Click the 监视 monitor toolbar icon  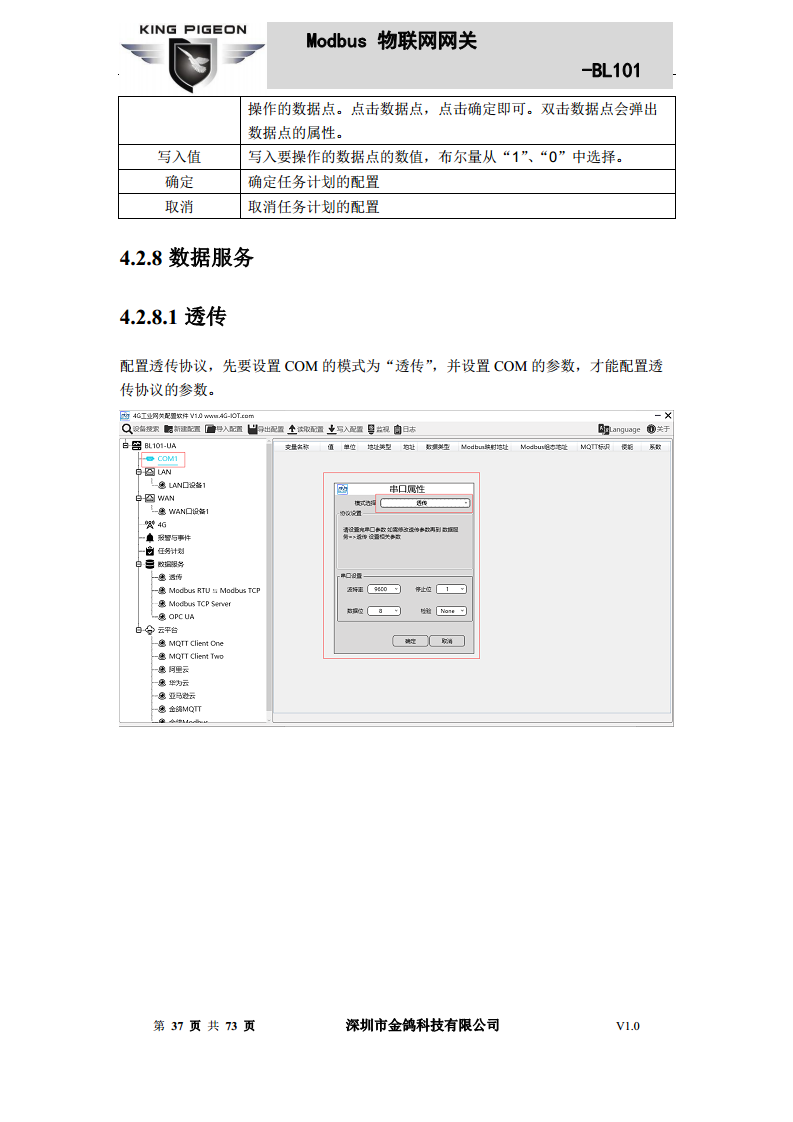(371, 429)
